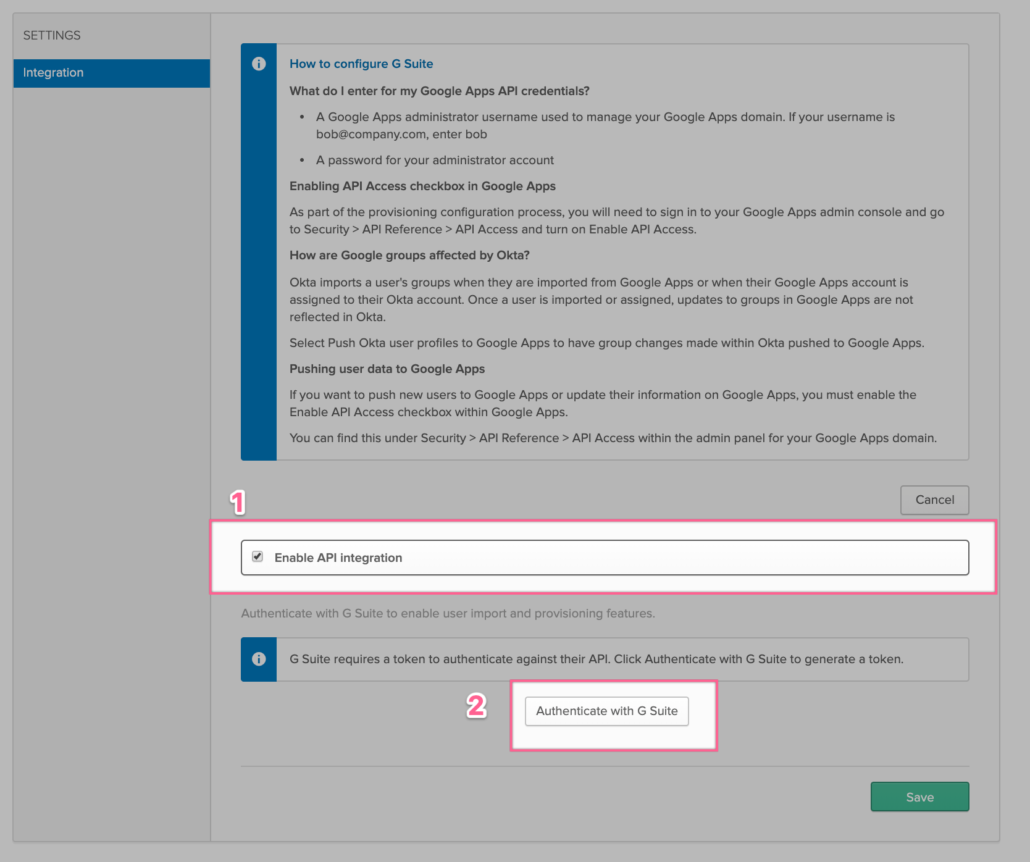Screen dimensions: 1030x862
Task: Click 'Select Push Okta user profiles to Google Apps' sentence
Action: coord(607,343)
